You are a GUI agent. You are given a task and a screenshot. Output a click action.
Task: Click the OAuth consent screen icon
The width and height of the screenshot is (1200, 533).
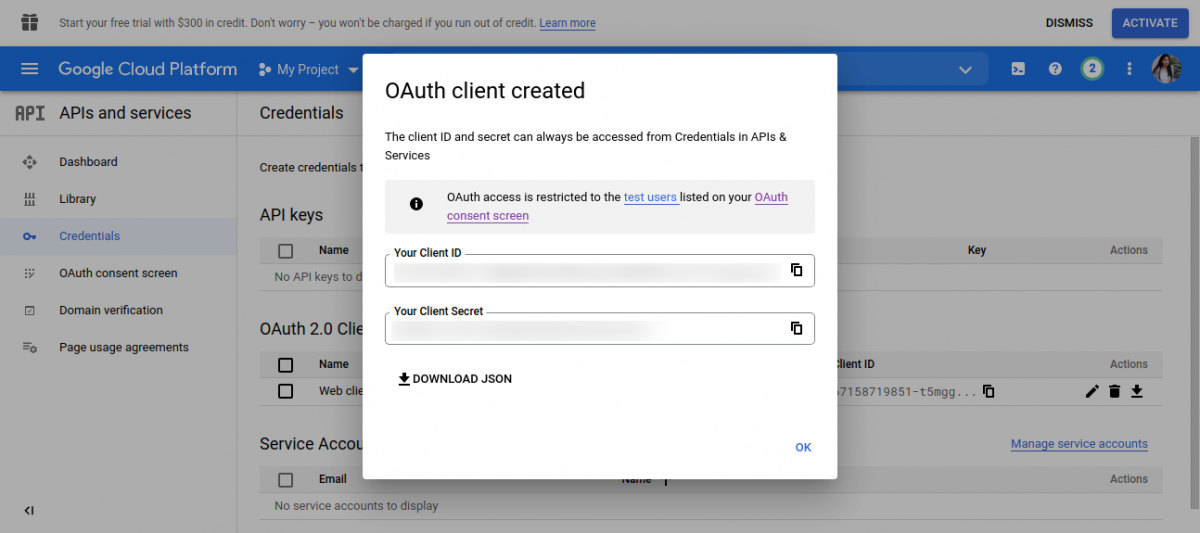tap(29, 273)
